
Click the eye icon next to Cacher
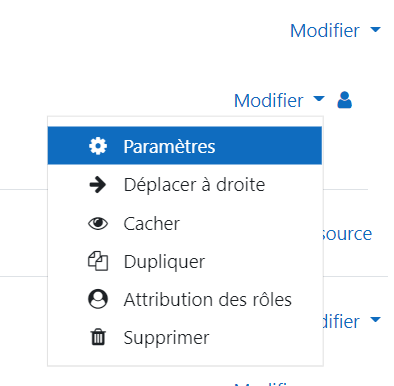click(98, 223)
